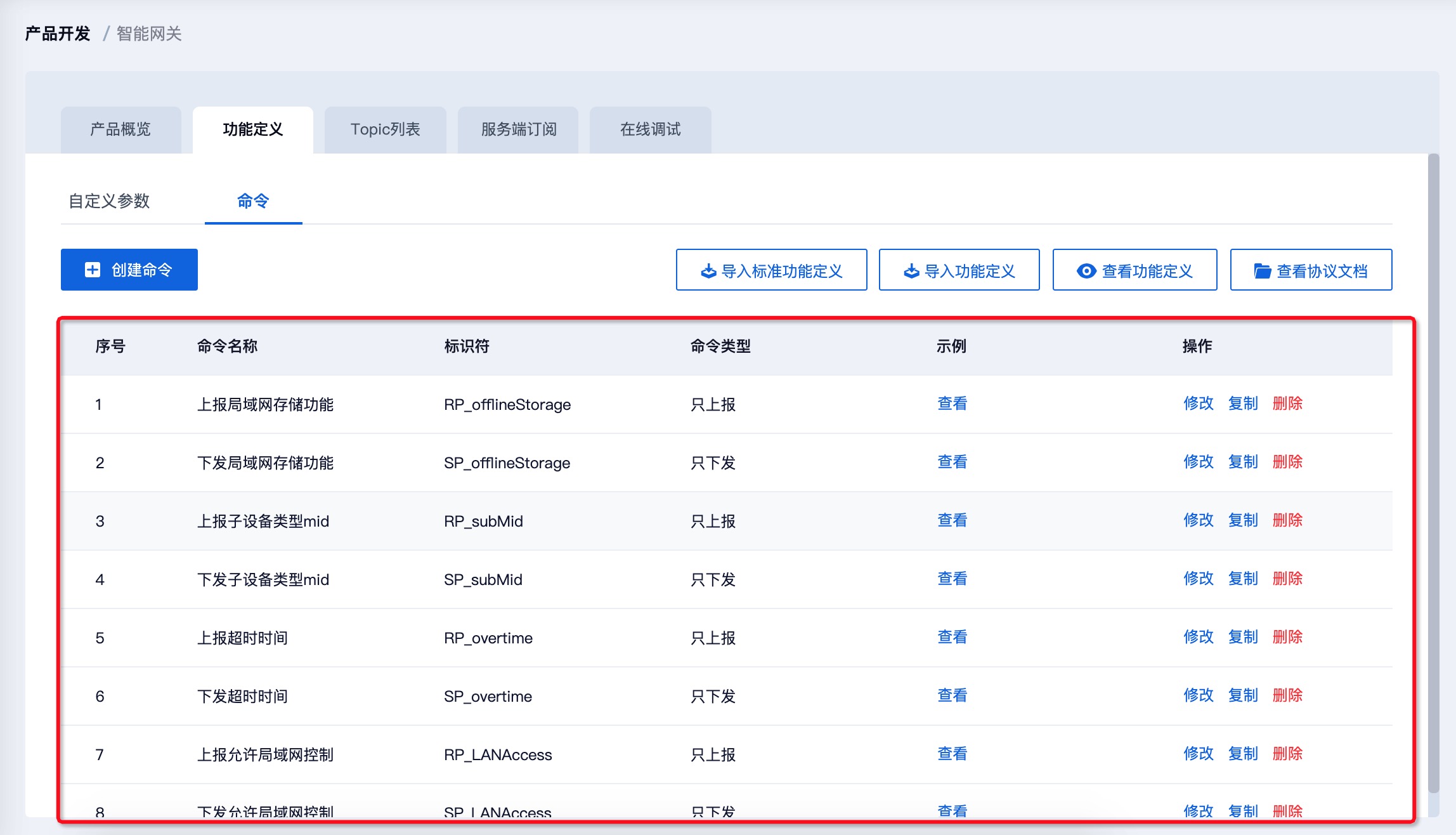Screen dimensions: 1456x835
Task: Click 删除 in the RP_LANAccess row
Action: pos(1287,754)
